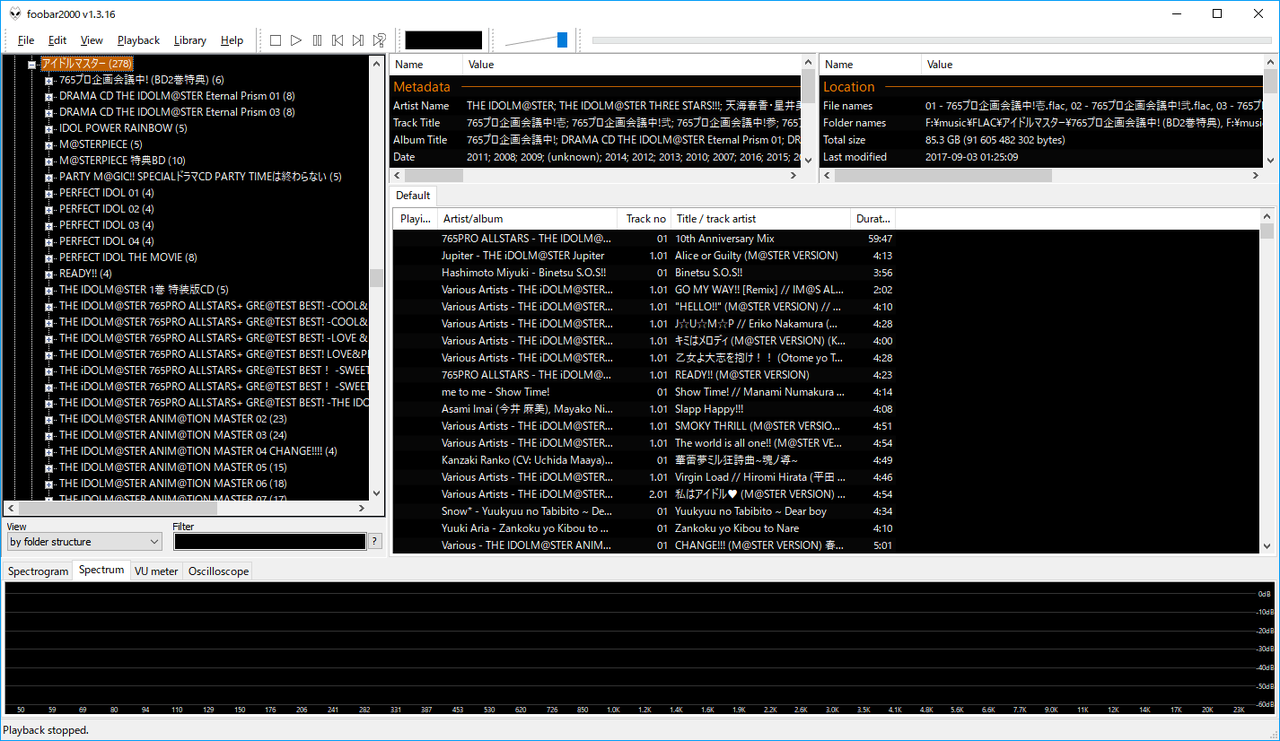Click the Filter input field

(x=270, y=542)
